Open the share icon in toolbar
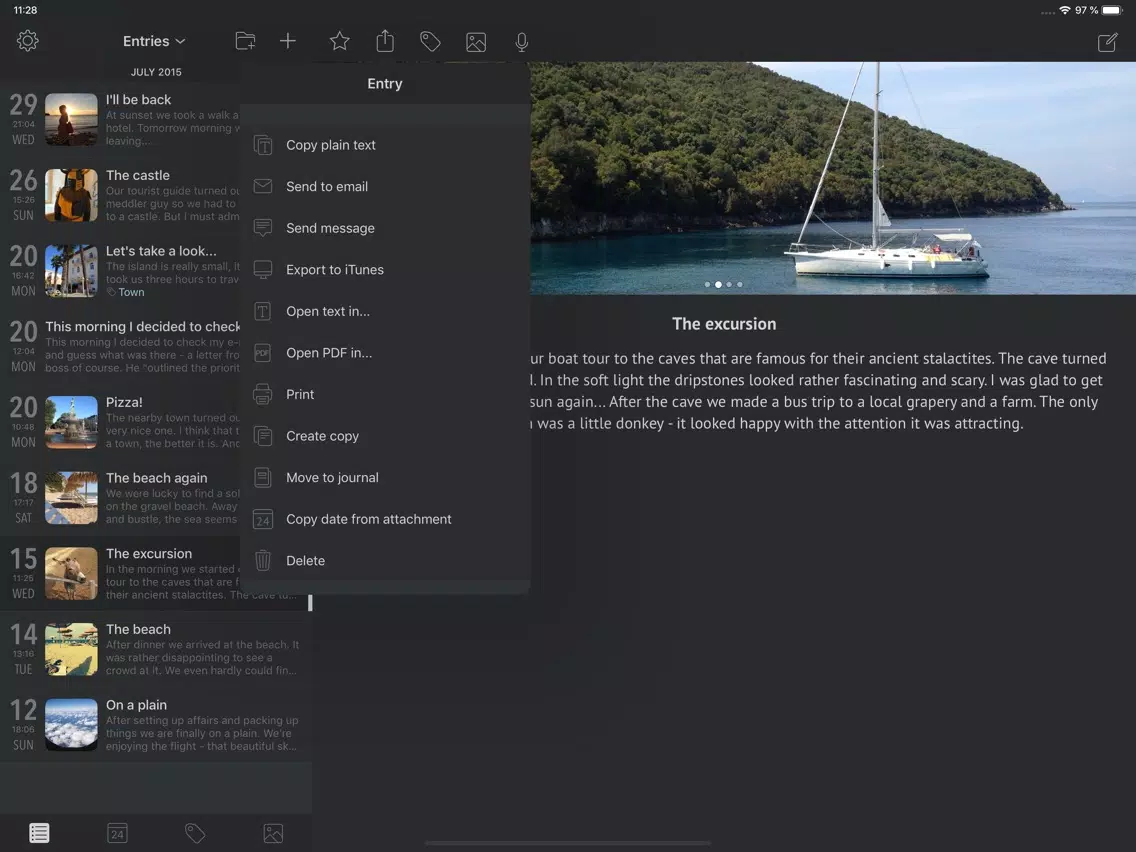The image size is (1136, 852). (x=385, y=41)
